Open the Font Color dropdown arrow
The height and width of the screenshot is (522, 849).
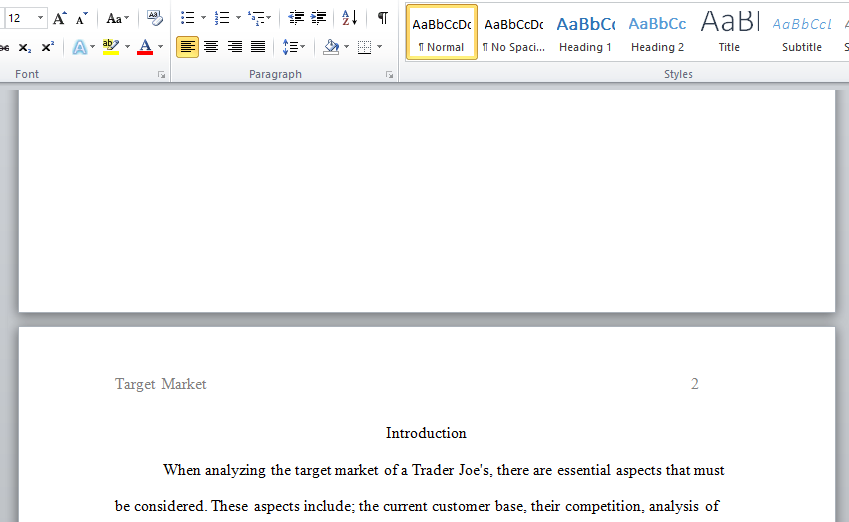point(160,47)
